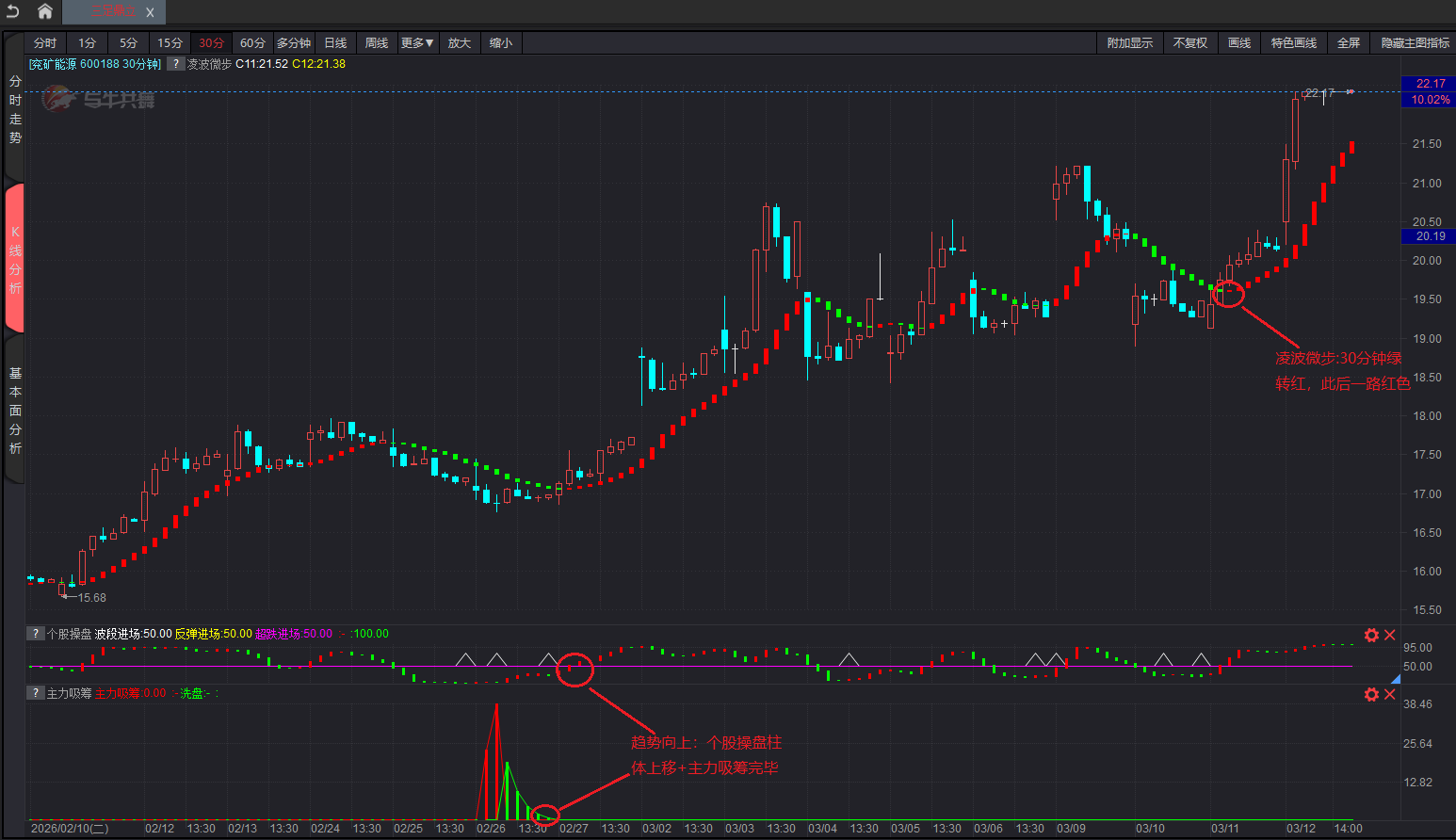Close the 三足鼎立 tab
The height and width of the screenshot is (840, 1456).
[150, 12]
